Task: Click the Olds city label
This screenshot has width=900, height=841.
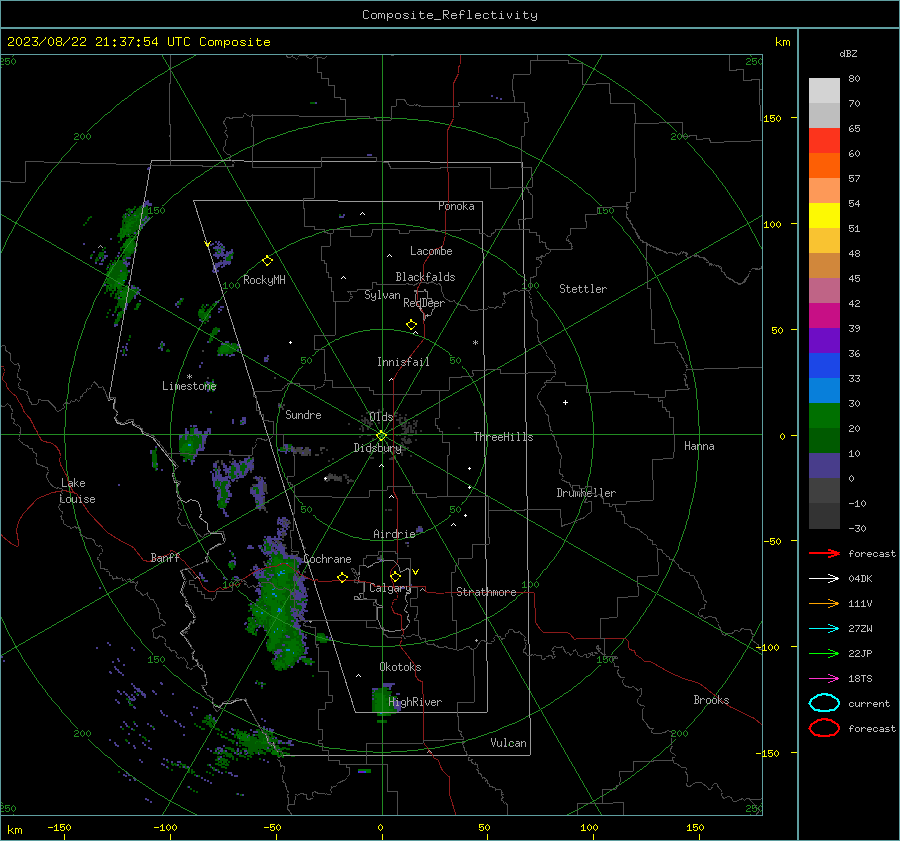Action: pos(381,416)
